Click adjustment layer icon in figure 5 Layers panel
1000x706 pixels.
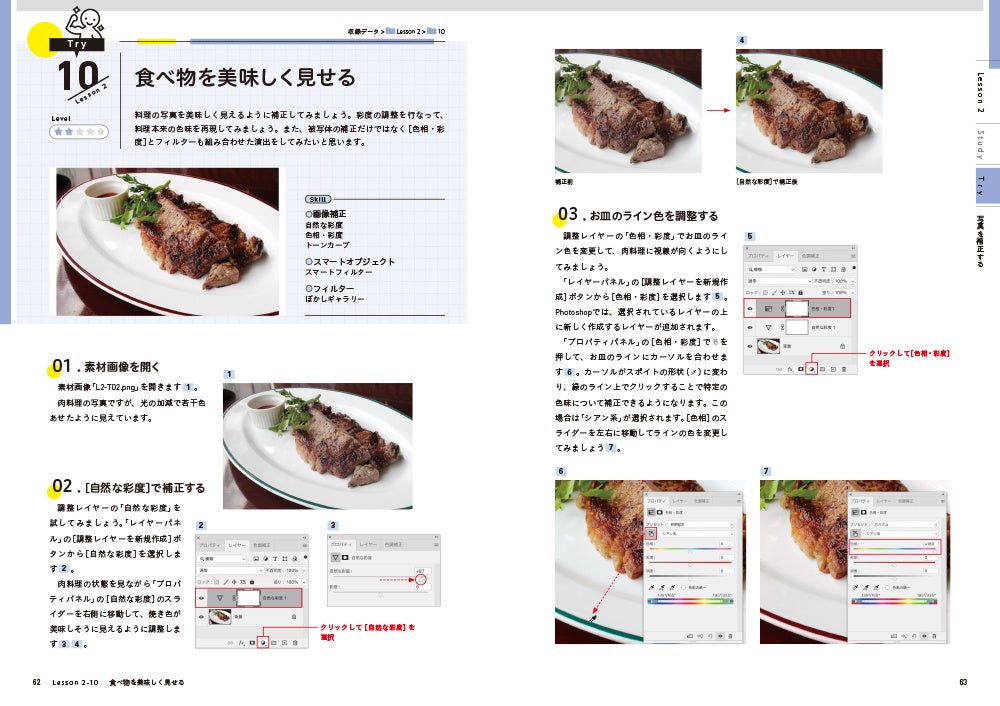811,369
